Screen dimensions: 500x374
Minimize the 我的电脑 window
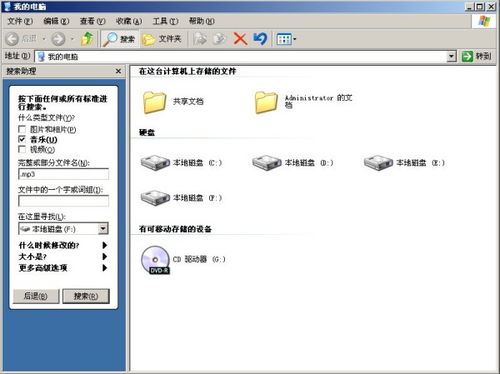[x=470, y=6]
